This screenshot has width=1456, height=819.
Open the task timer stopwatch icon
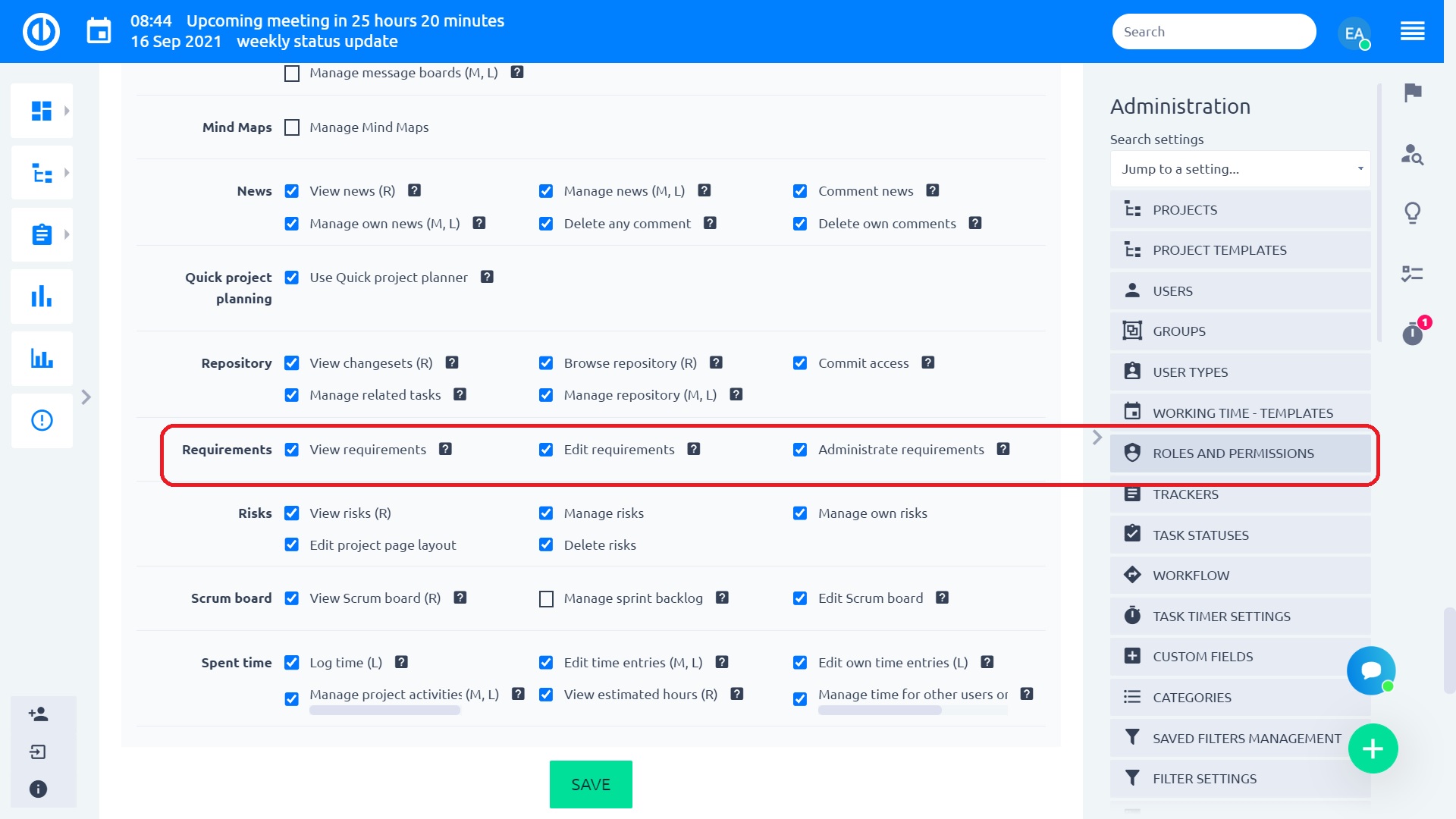click(1413, 333)
